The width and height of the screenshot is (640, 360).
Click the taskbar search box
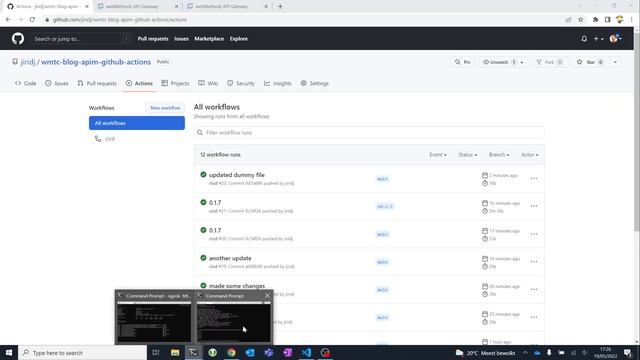(82, 353)
